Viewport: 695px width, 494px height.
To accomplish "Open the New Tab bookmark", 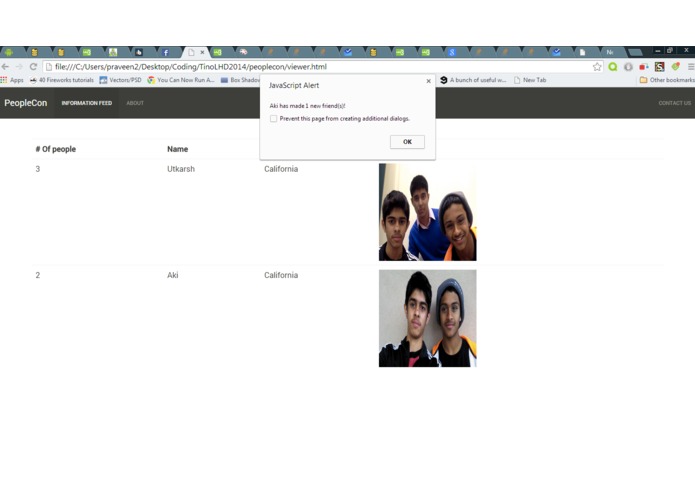I will pos(530,80).
